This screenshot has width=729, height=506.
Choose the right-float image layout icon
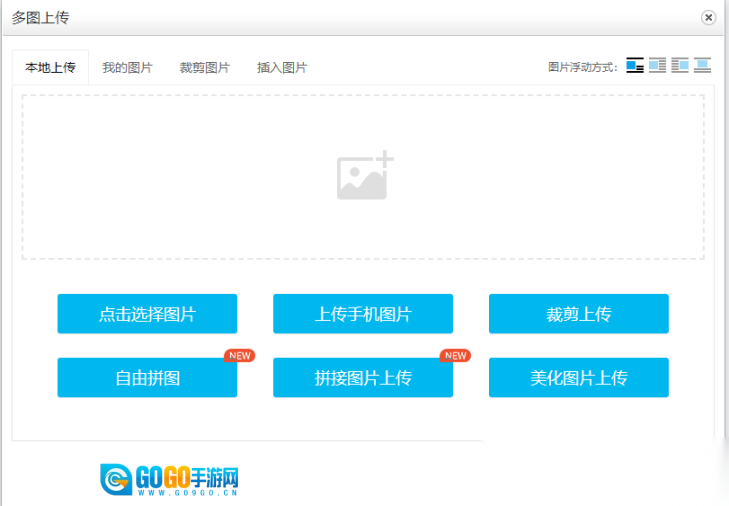point(680,66)
